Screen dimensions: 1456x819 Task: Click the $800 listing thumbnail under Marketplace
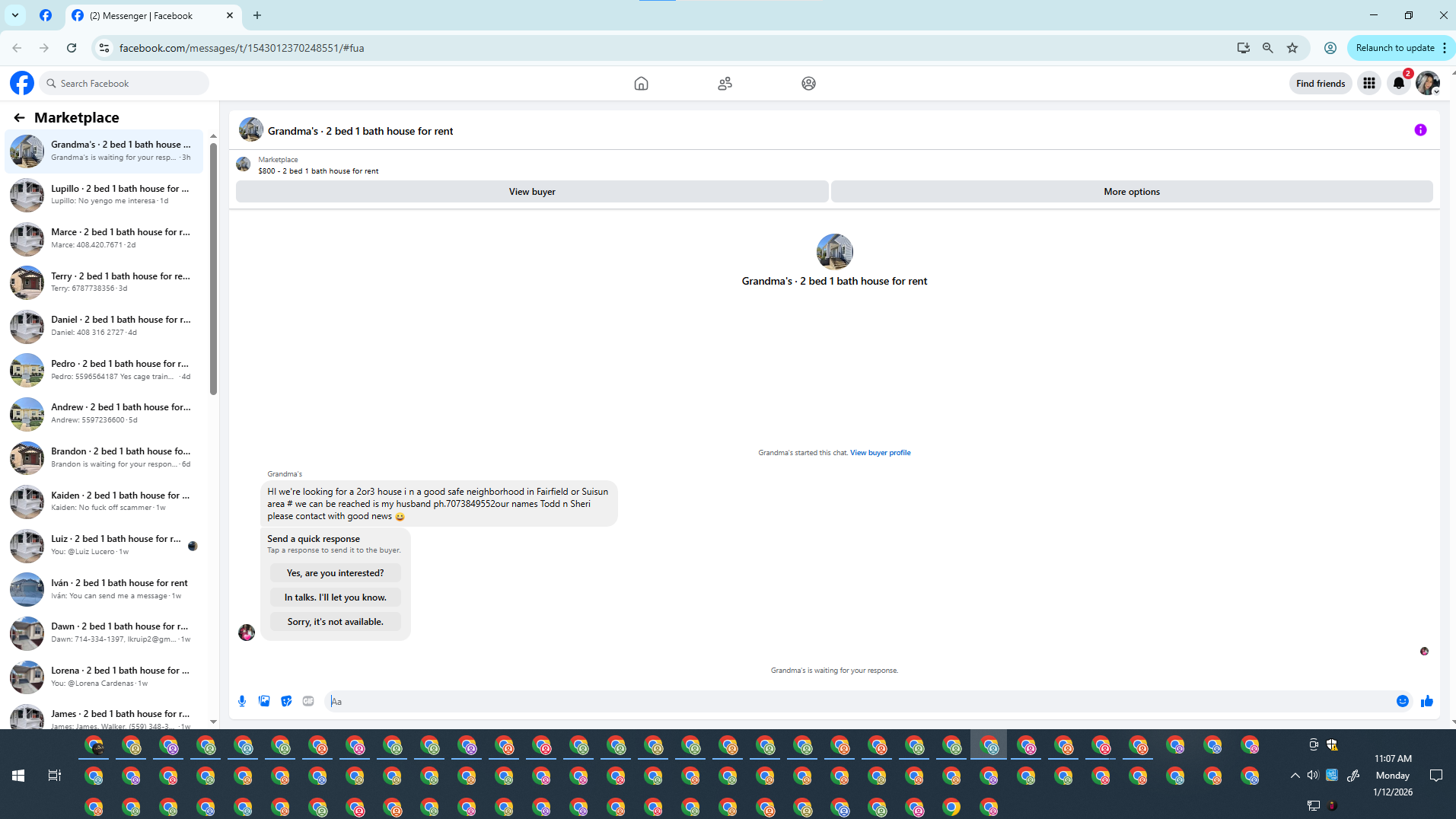244,164
